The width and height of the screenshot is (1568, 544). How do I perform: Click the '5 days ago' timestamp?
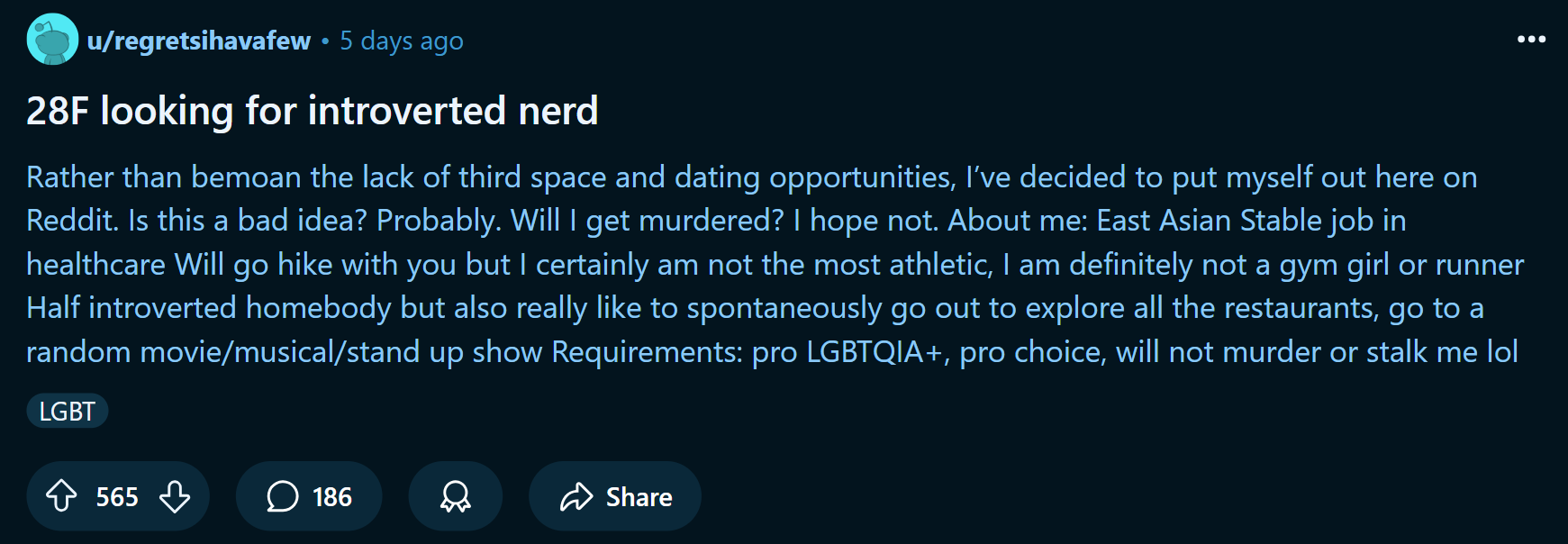click(402, 41)
